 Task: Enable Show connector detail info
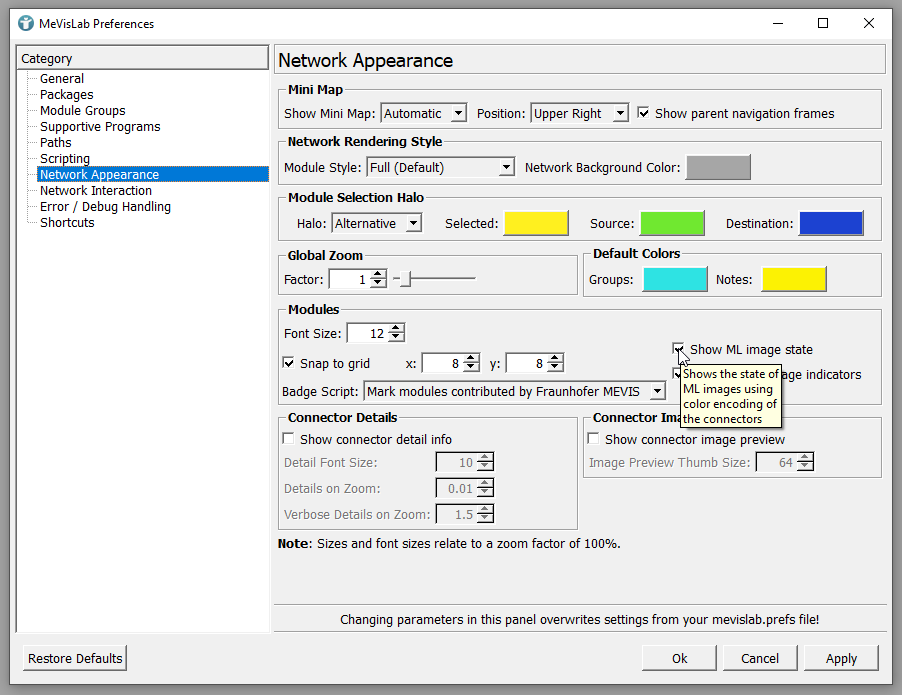289,440
